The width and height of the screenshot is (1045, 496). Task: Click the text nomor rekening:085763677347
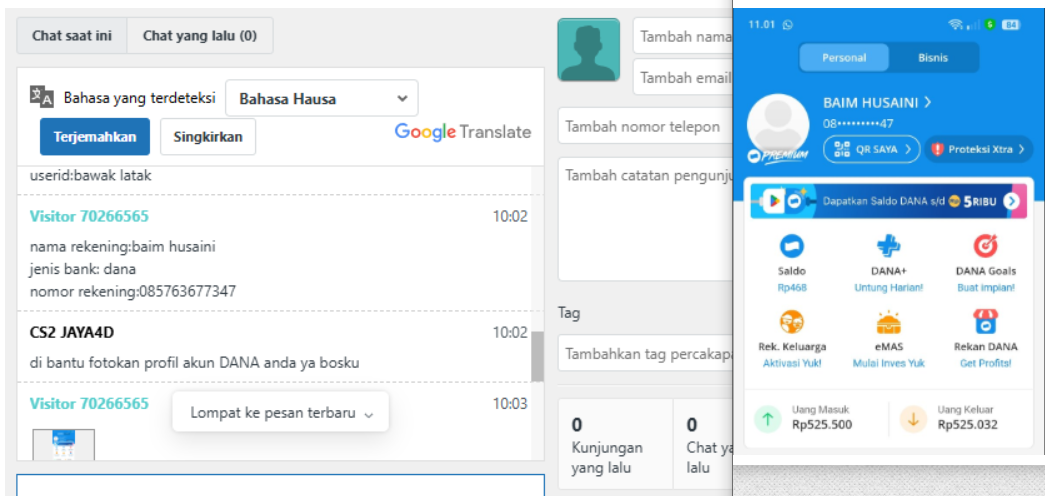pyautogui.click(x=133, y=291)
